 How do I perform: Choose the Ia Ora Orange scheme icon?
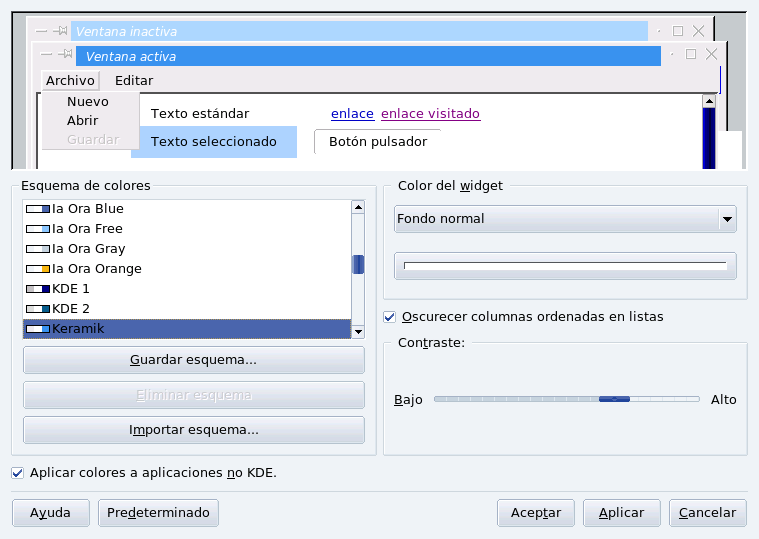click(38, 269)
